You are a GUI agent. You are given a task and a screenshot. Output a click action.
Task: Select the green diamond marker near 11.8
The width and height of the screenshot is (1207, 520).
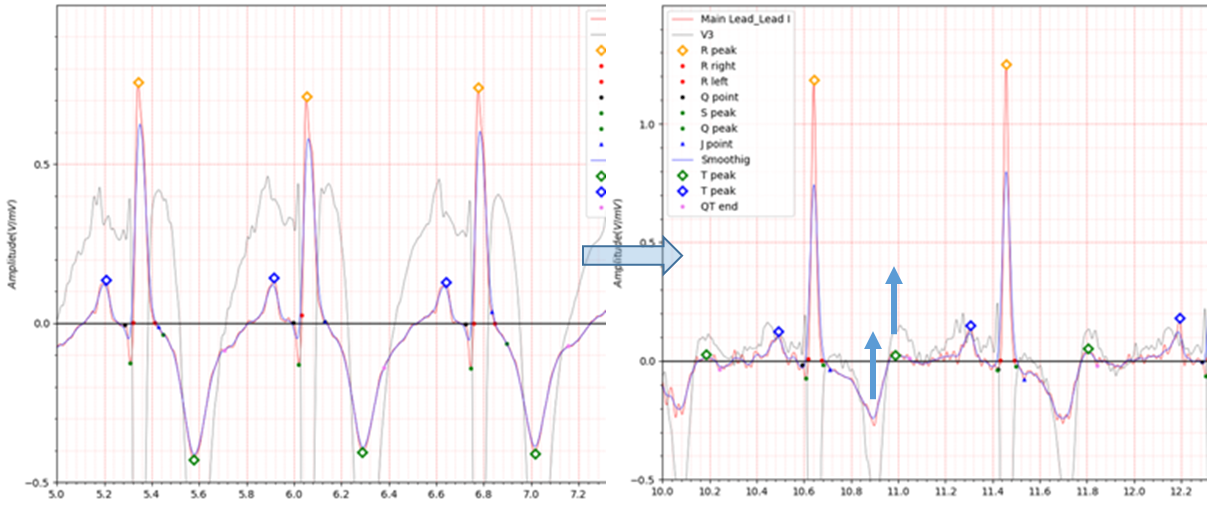coord(1088,349)
